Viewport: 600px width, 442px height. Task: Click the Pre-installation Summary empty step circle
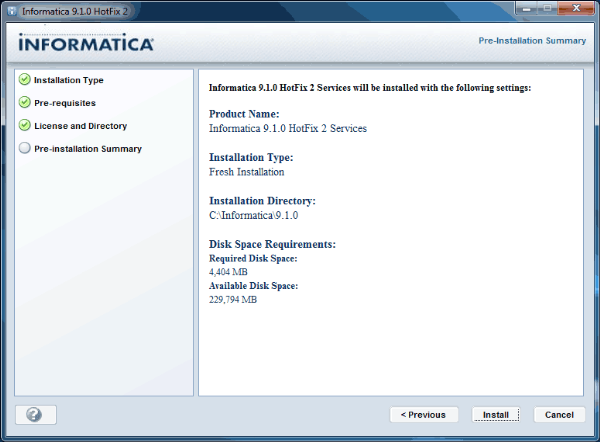(24, 148)
